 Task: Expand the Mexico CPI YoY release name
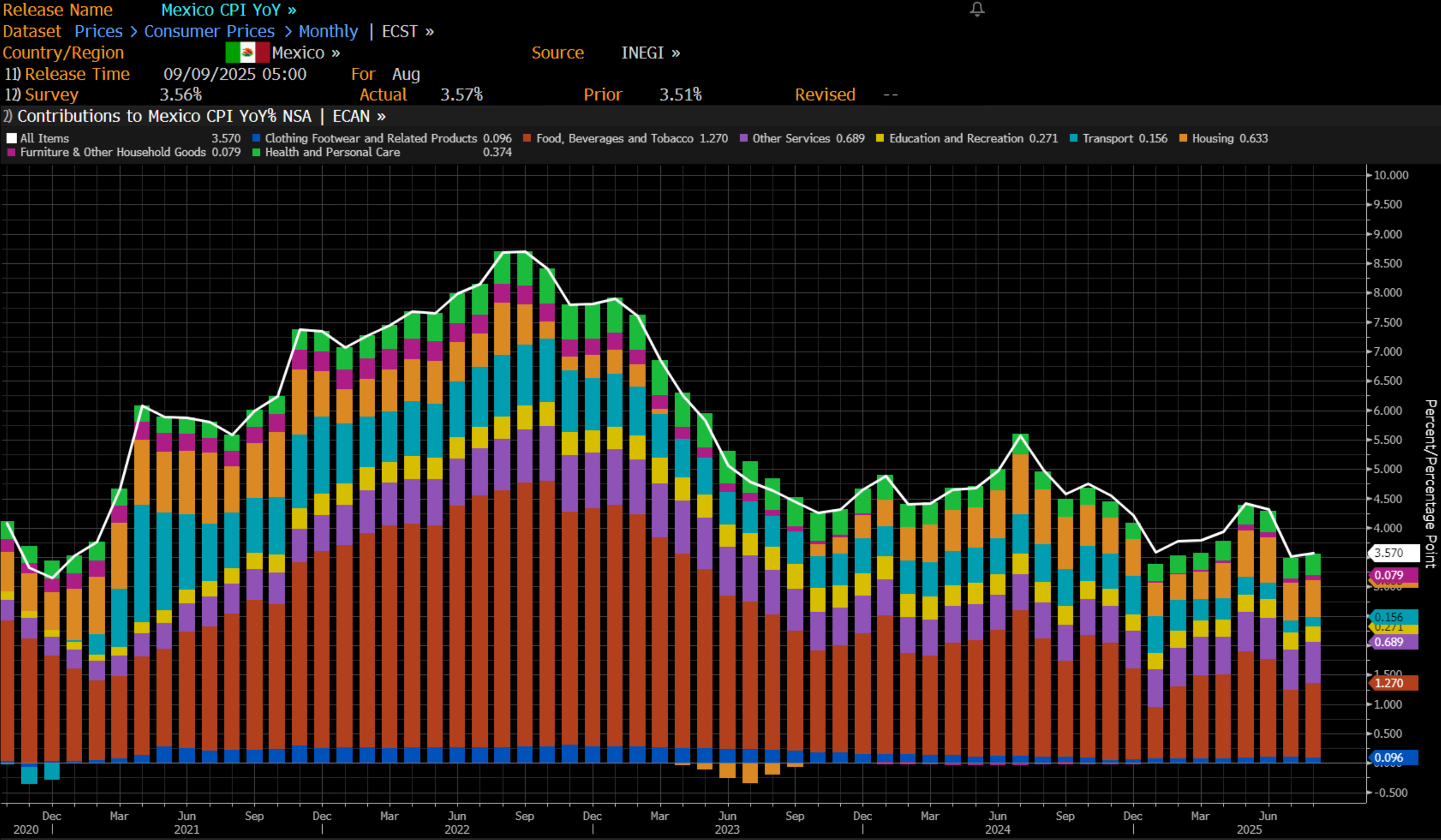coord(228,10)
